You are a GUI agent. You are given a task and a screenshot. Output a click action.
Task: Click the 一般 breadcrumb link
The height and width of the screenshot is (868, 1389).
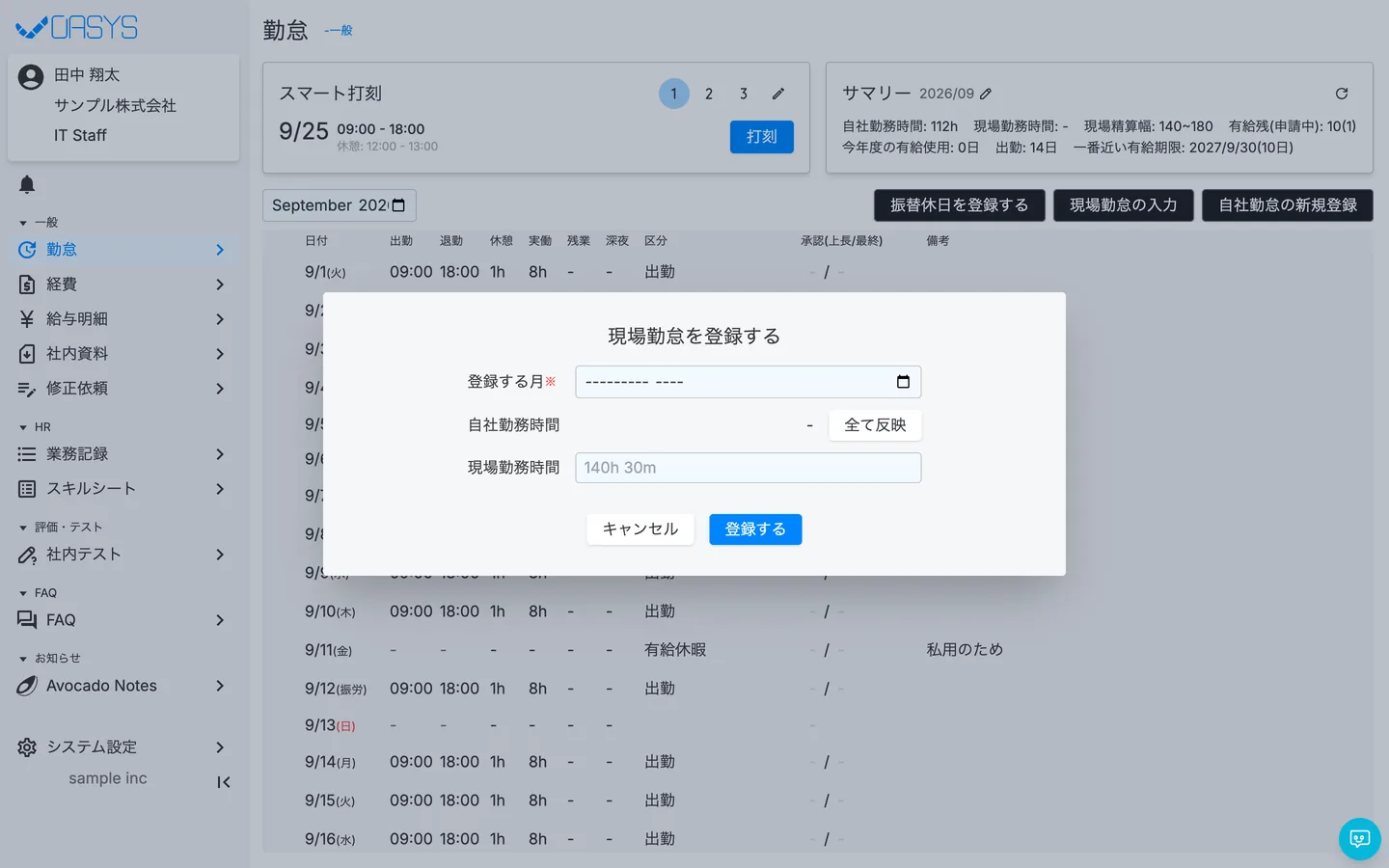339,31
